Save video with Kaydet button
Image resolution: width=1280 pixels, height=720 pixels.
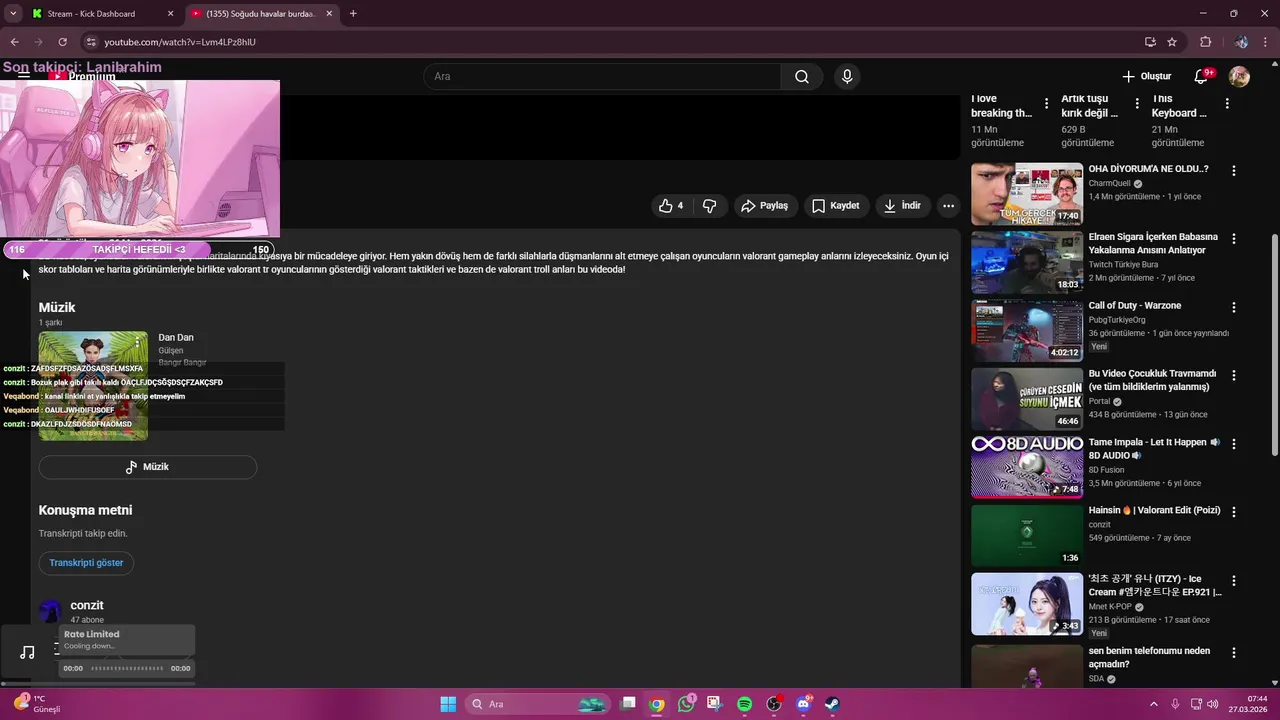click(x=835, y=206)
